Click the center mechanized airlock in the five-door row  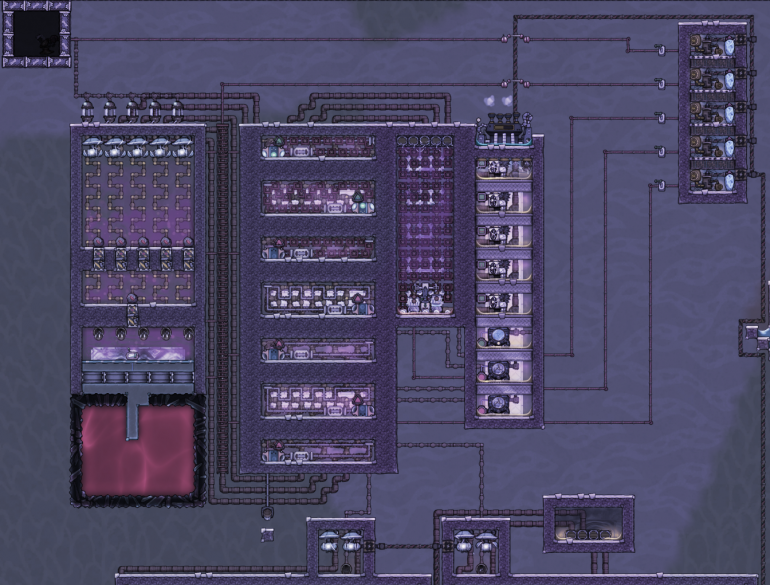coord(143,259)
